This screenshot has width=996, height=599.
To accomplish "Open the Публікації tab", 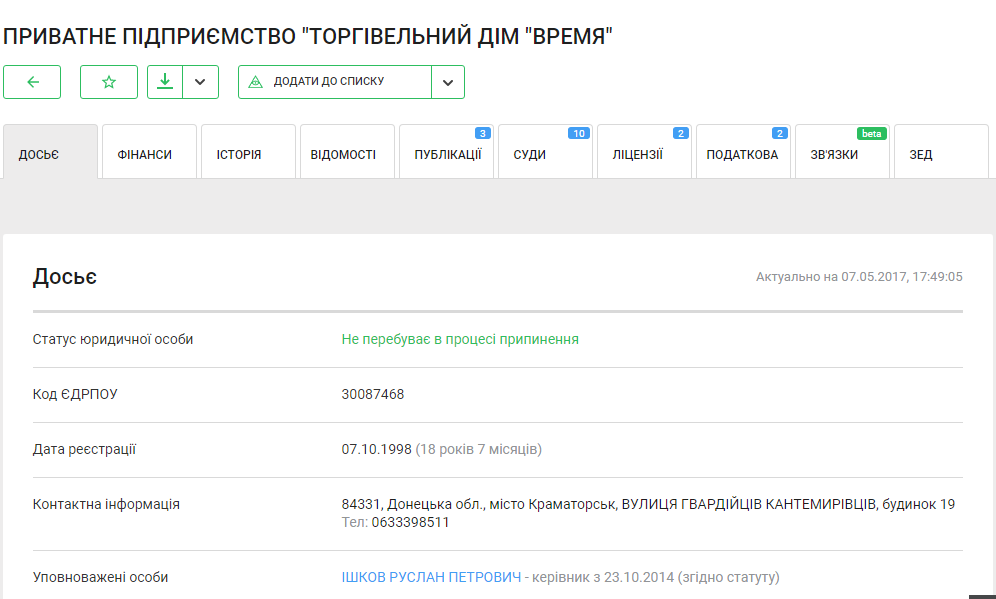I will 447,154.
